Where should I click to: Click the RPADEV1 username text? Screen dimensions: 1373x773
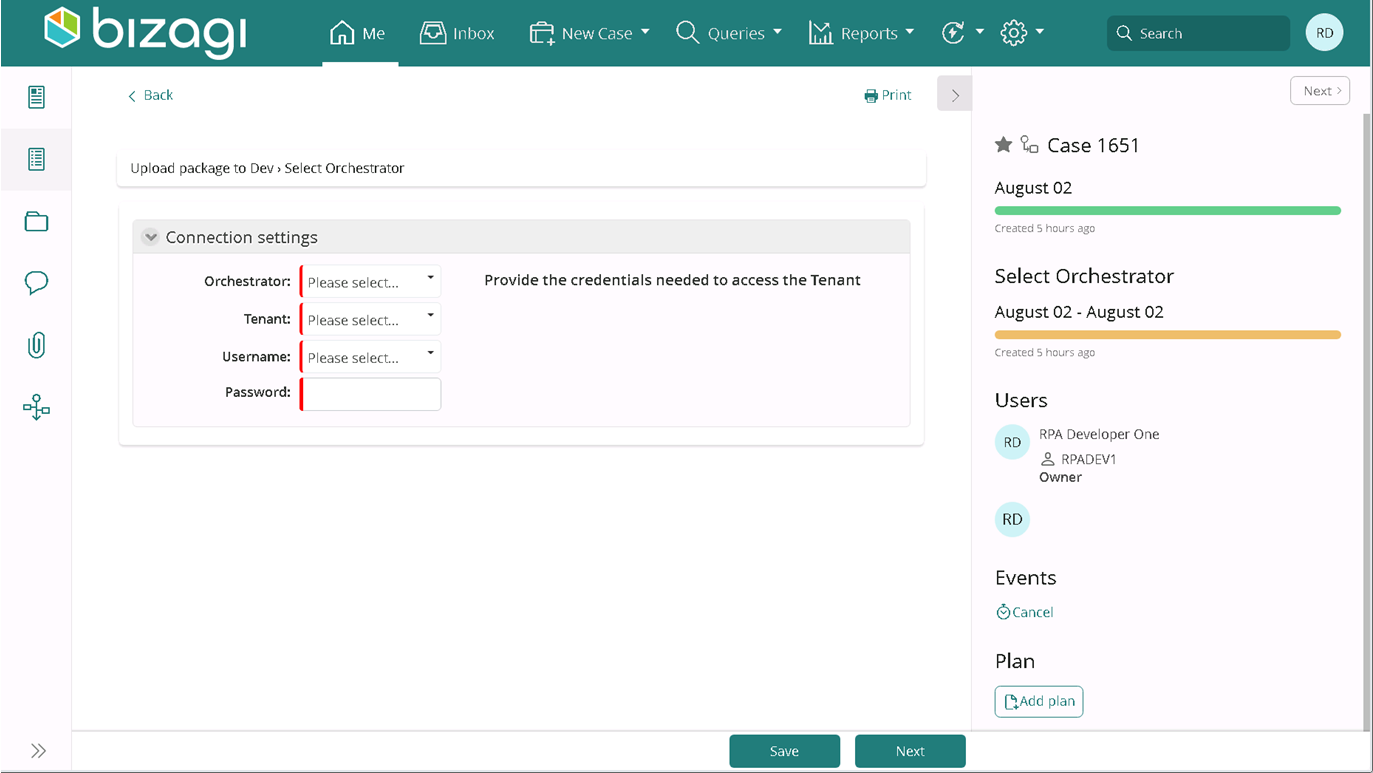click(1088, 459)
